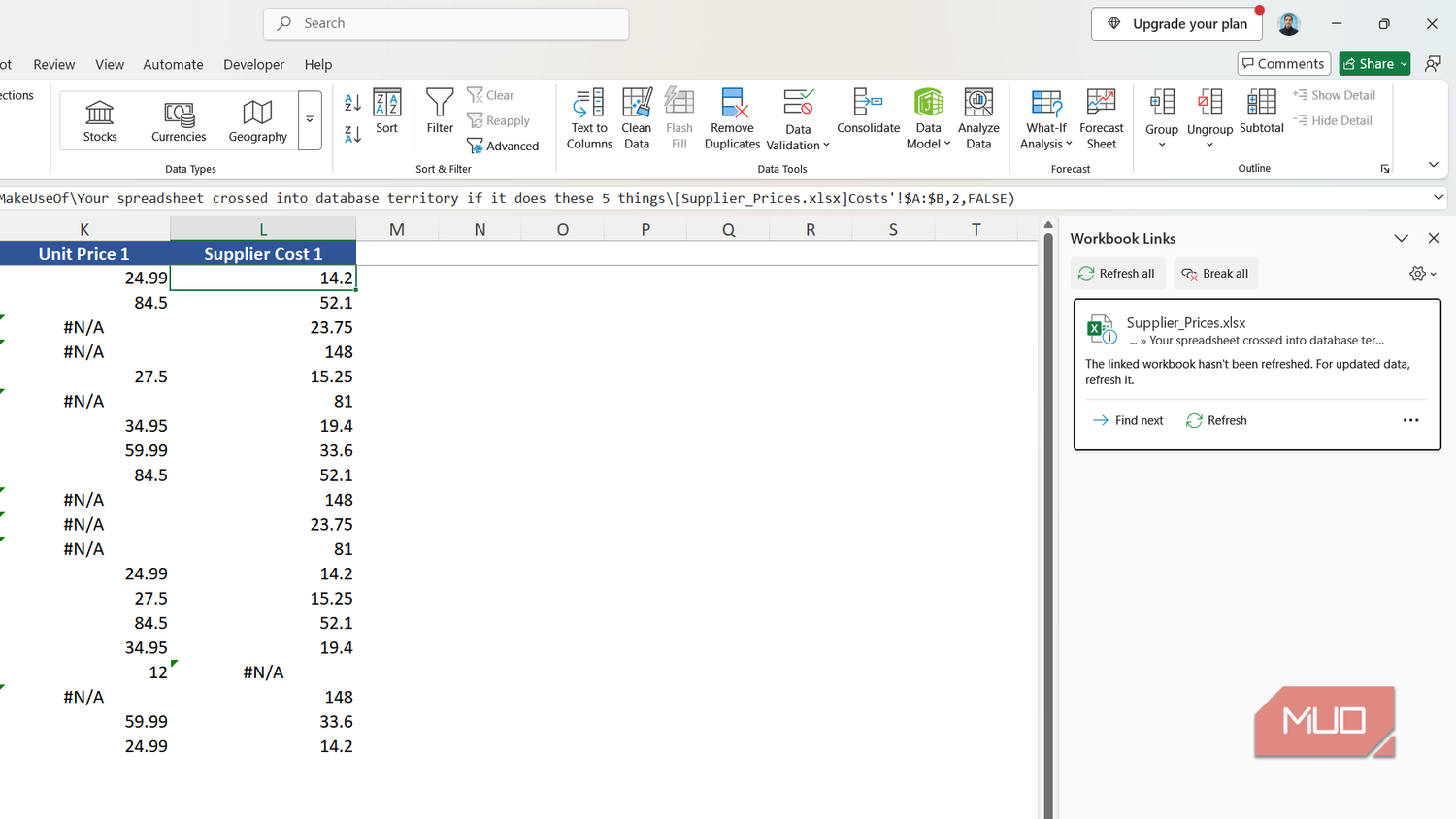This screenshot has height=819, width=1456.
Task: Sort Z to A descending
Action: 352,134
